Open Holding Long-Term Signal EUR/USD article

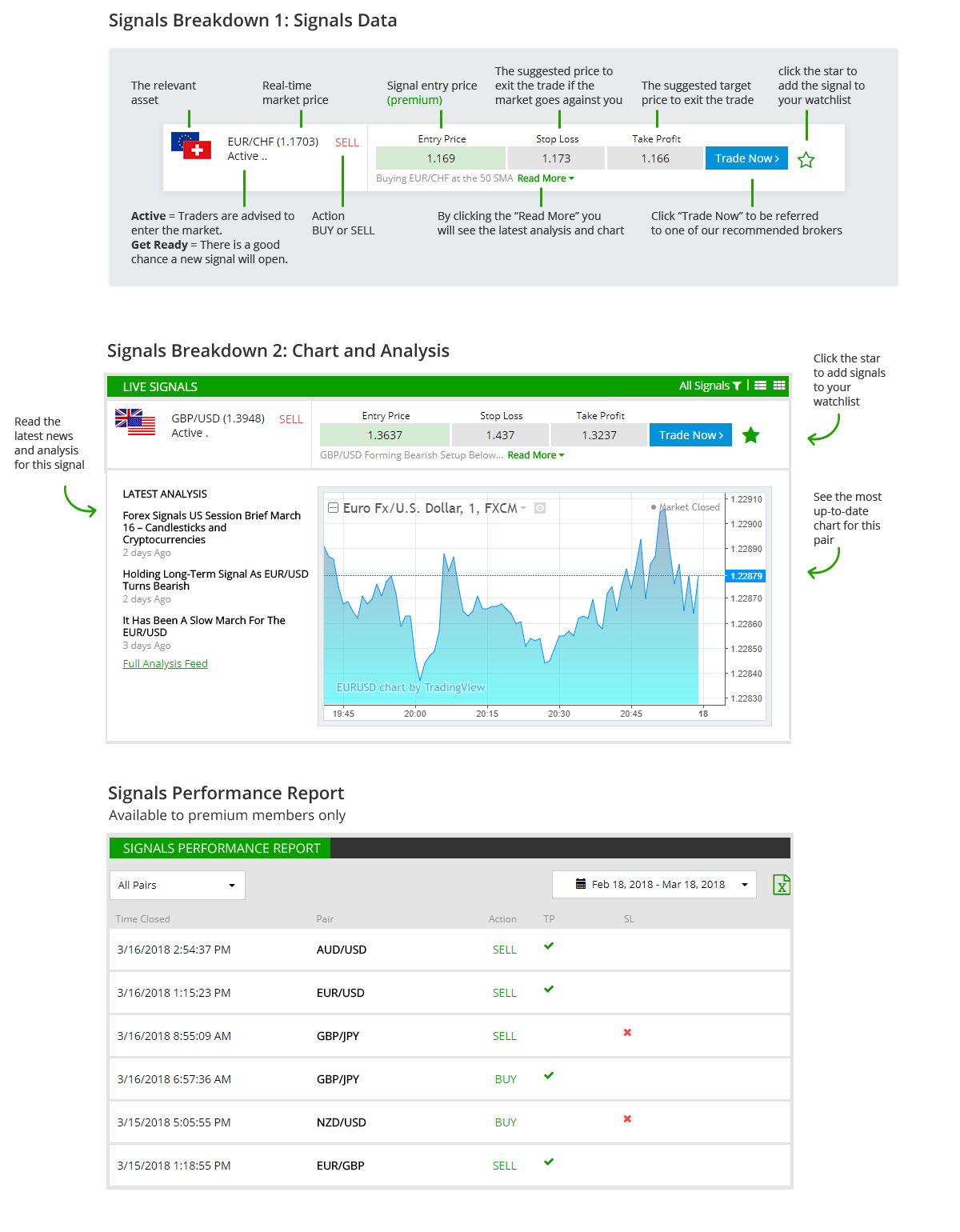[x=215, y=580]
